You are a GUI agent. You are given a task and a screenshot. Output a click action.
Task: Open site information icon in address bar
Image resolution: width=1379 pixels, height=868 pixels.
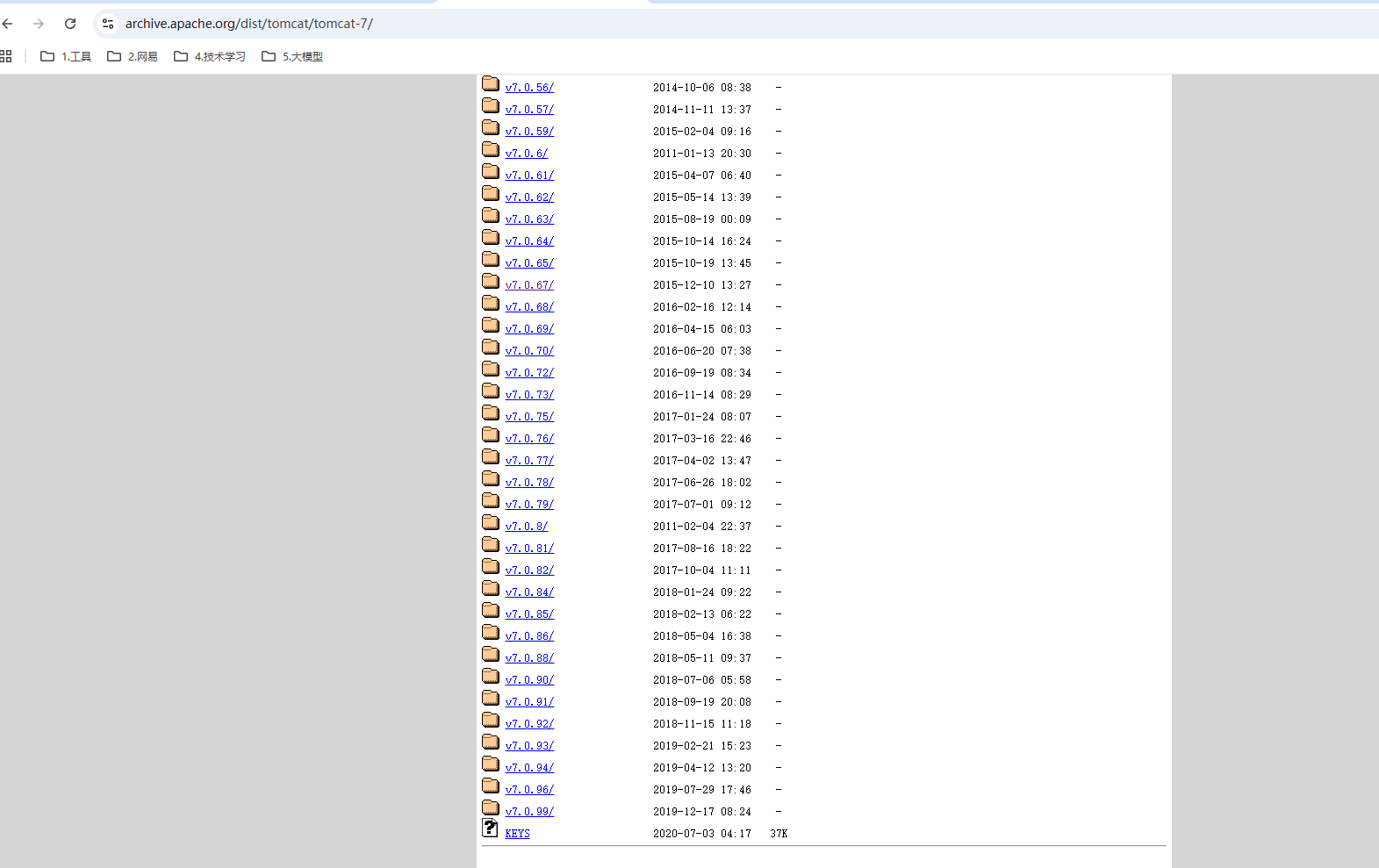pos(108,24)
